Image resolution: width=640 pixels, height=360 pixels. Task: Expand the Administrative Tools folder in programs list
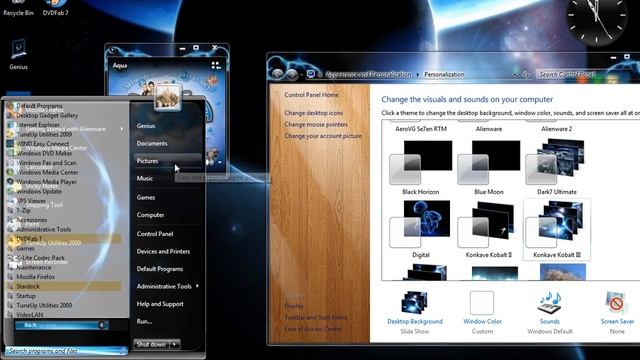point(43,229)
